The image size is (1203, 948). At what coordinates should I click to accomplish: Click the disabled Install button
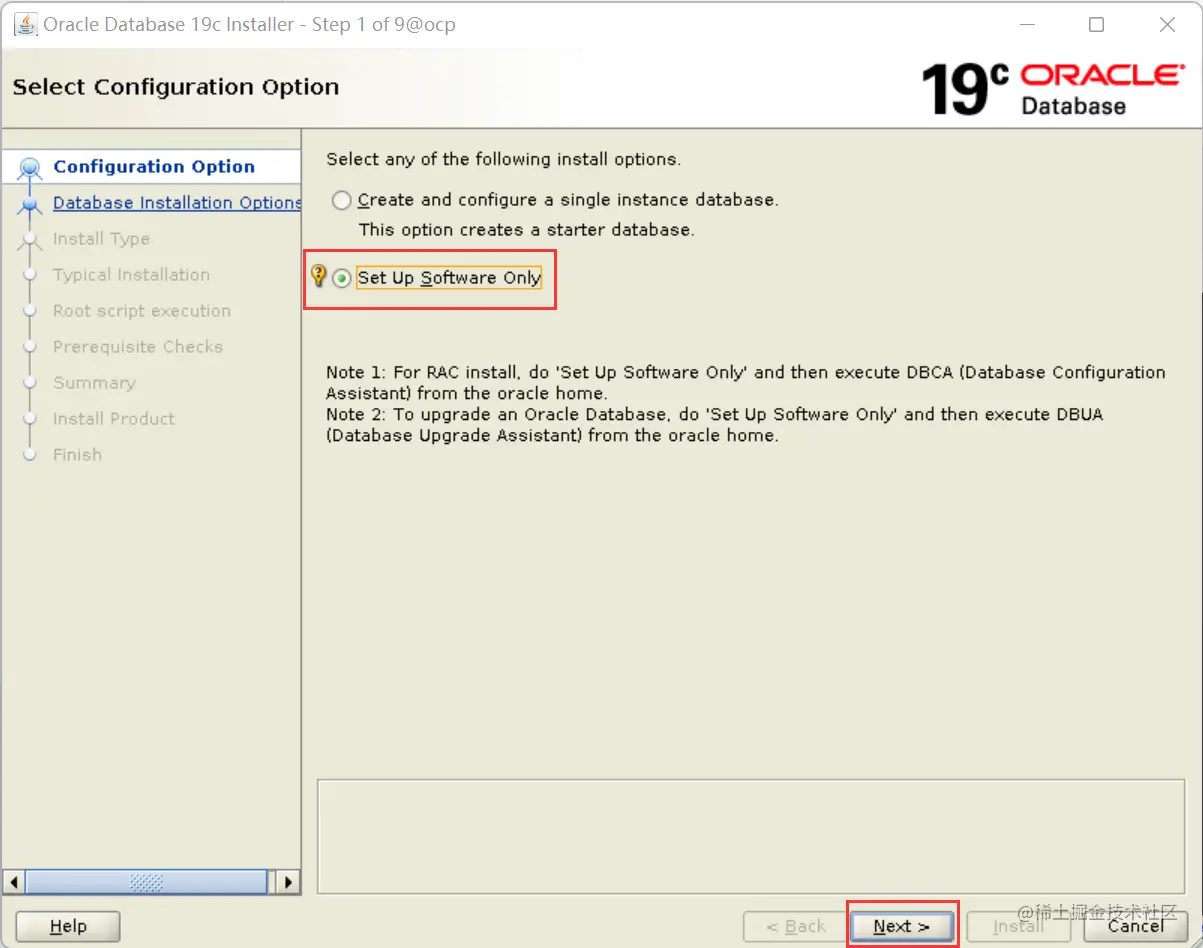pos(1019,926)
